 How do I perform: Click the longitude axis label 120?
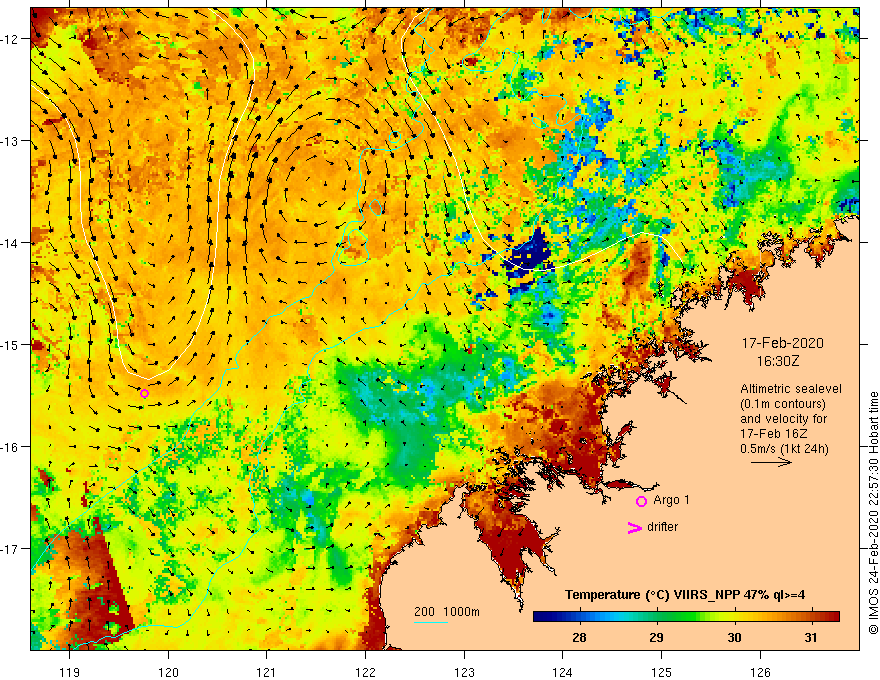coord(168,672)
